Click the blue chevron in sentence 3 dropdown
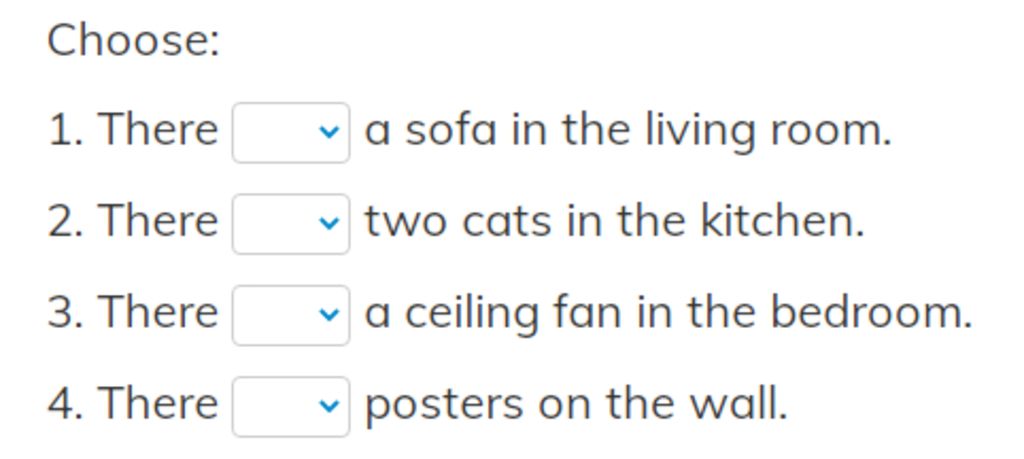This screenshot has height=459, width=1024. pos(328,315)
